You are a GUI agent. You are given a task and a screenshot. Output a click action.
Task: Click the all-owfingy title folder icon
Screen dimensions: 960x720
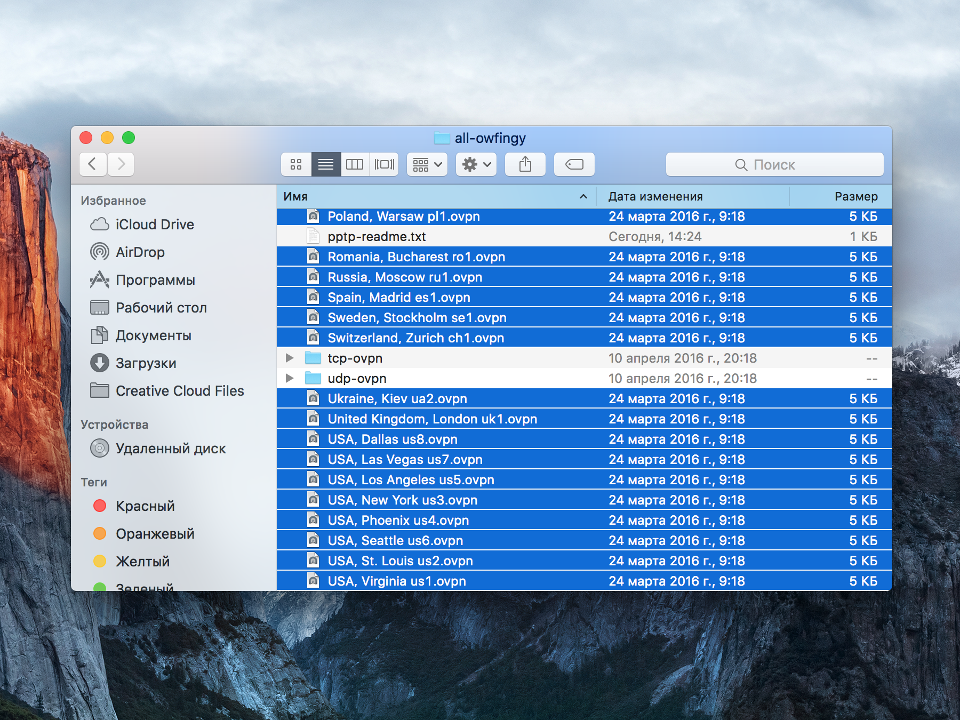pos(442,138)
